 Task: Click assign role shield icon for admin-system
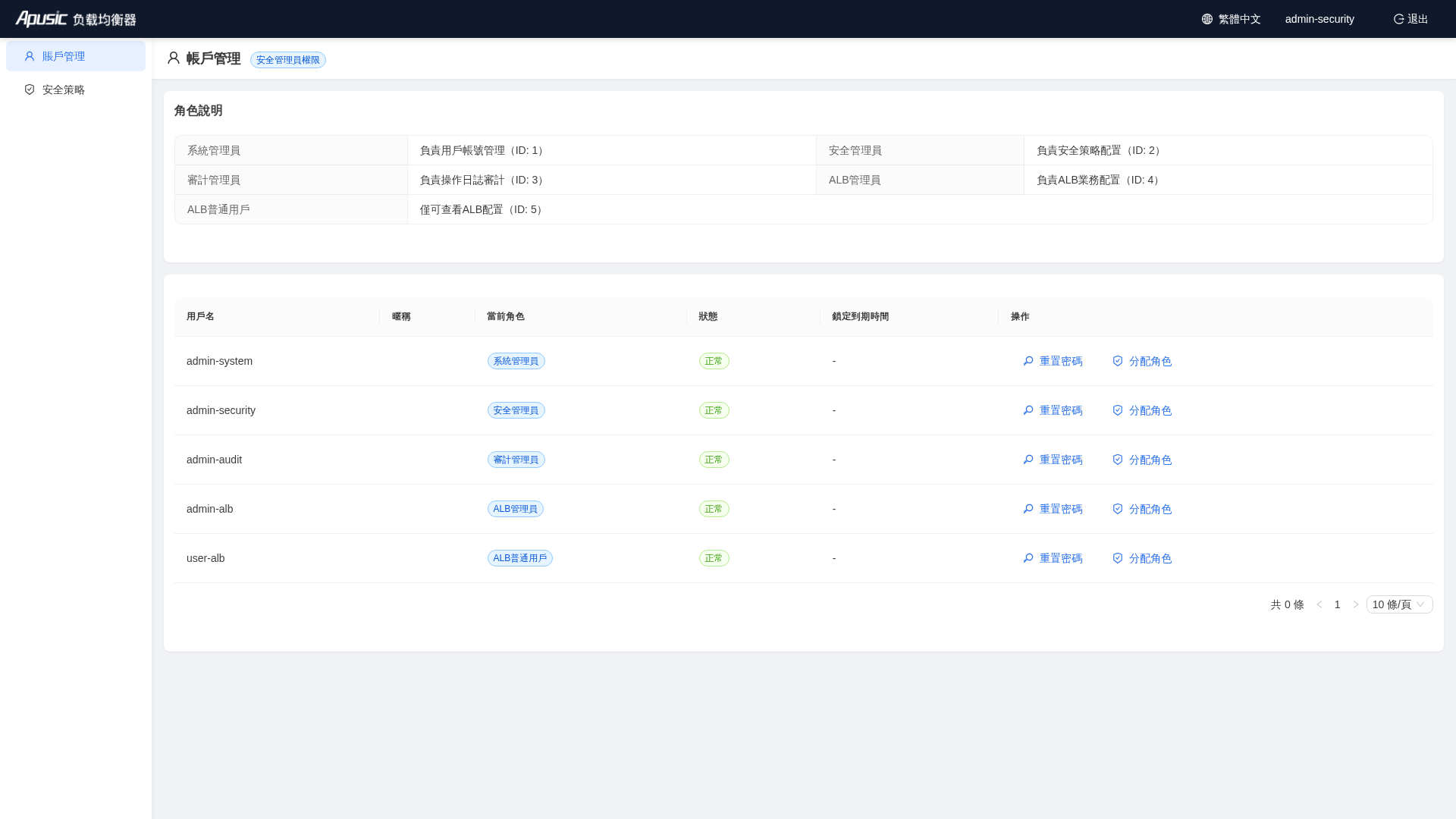[x=1118, y=361]
